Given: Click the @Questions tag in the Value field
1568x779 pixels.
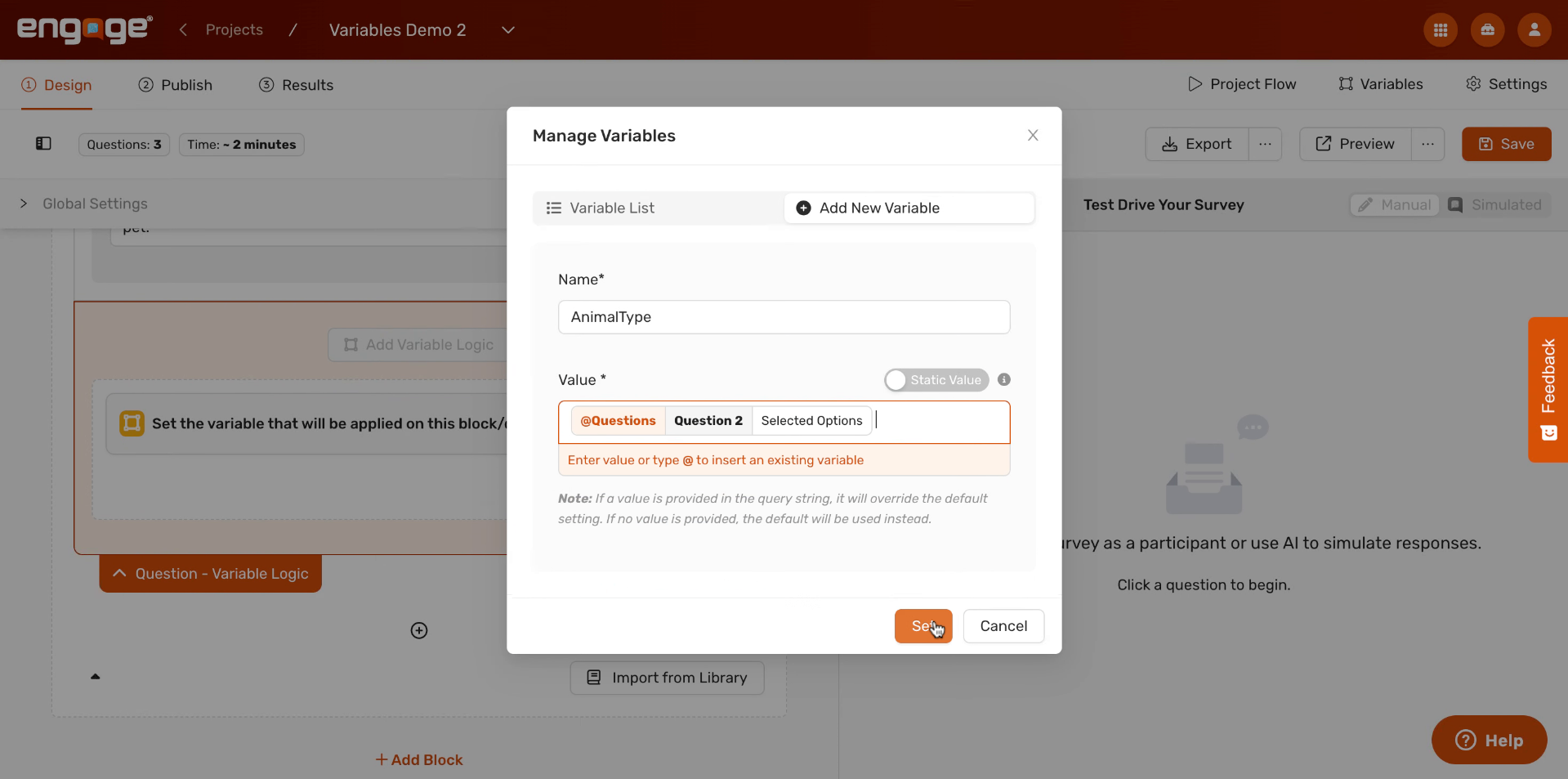Looking at the screenshot, I should click(618, 421).
